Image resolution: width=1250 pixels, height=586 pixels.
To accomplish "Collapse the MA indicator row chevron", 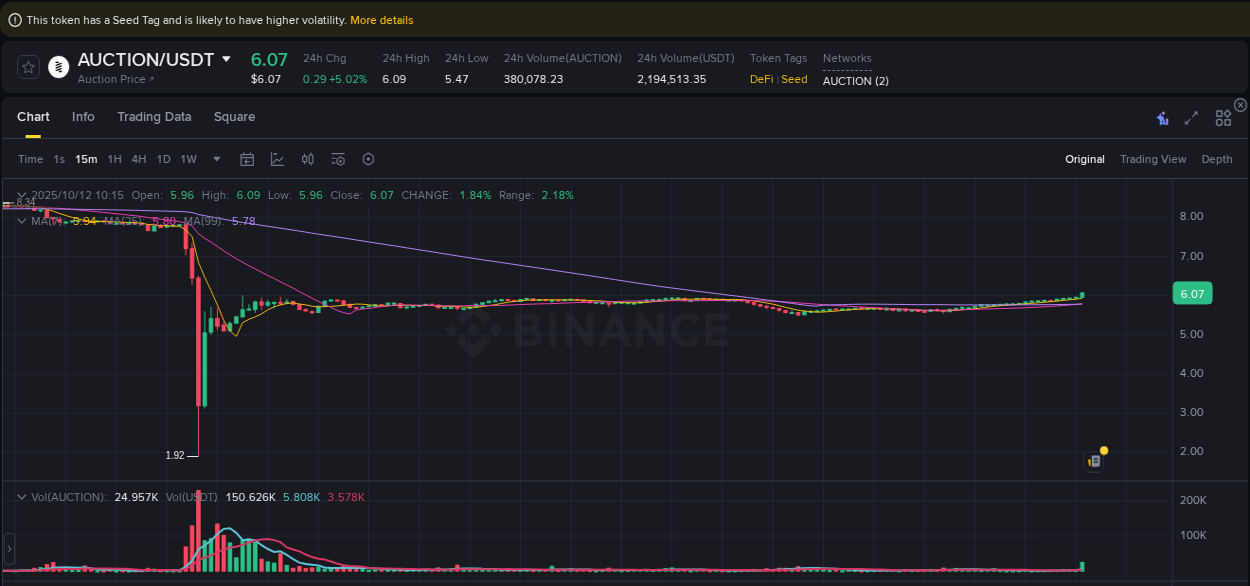I will pyautogui.click(x=21, y=221).
